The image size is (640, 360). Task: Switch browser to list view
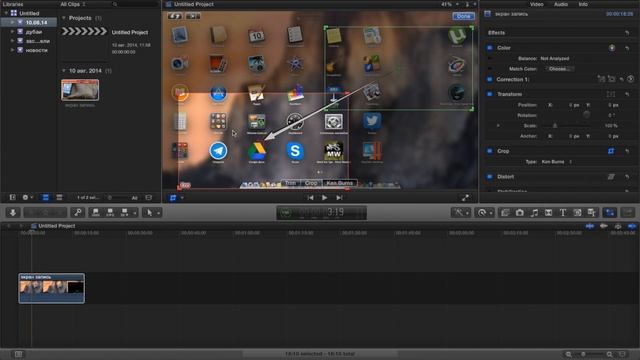[x=59, y=198]
